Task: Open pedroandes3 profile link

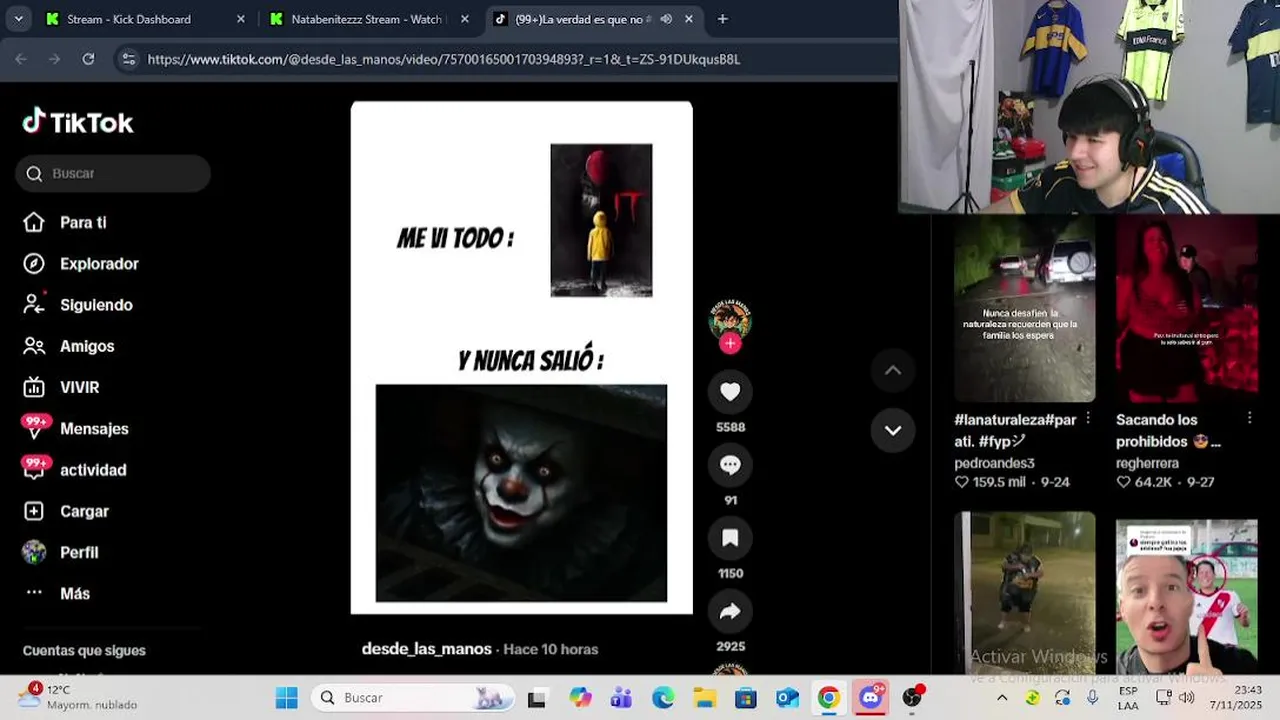Action: pyautogui.click(x=994, y=463)
